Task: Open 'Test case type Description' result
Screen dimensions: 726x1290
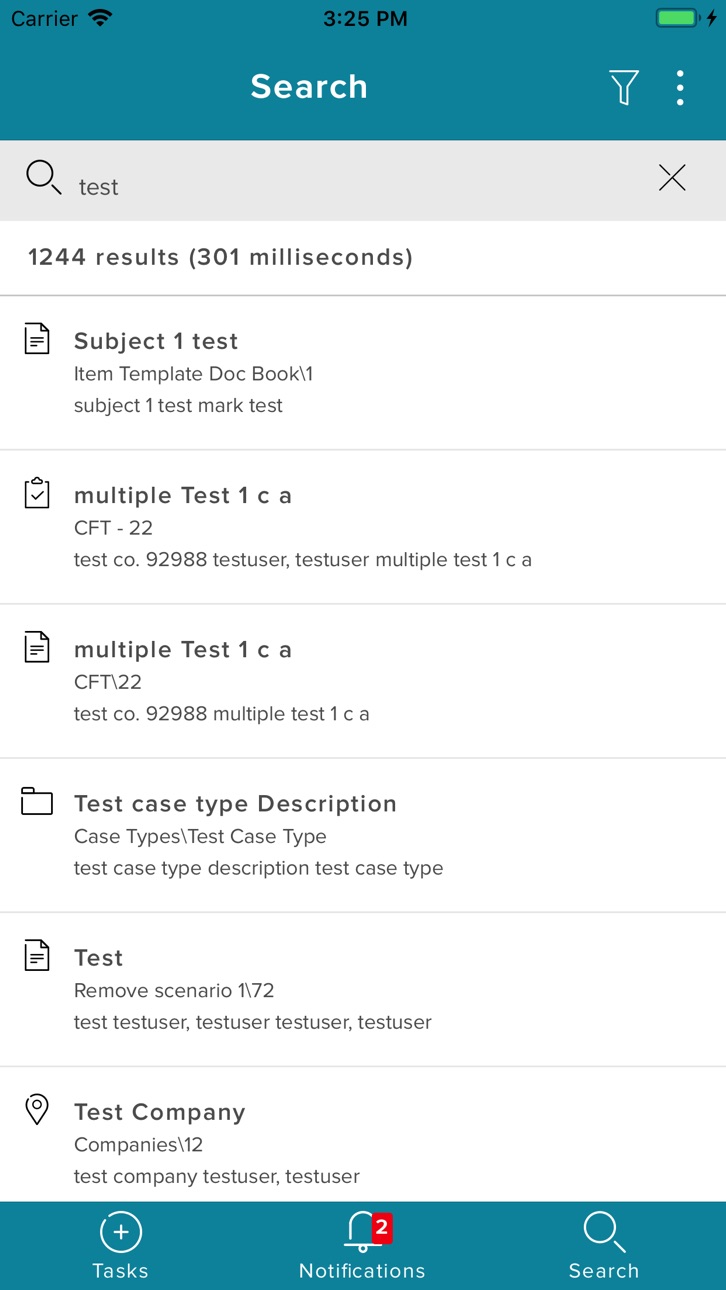Action: (x=363, y=835)
